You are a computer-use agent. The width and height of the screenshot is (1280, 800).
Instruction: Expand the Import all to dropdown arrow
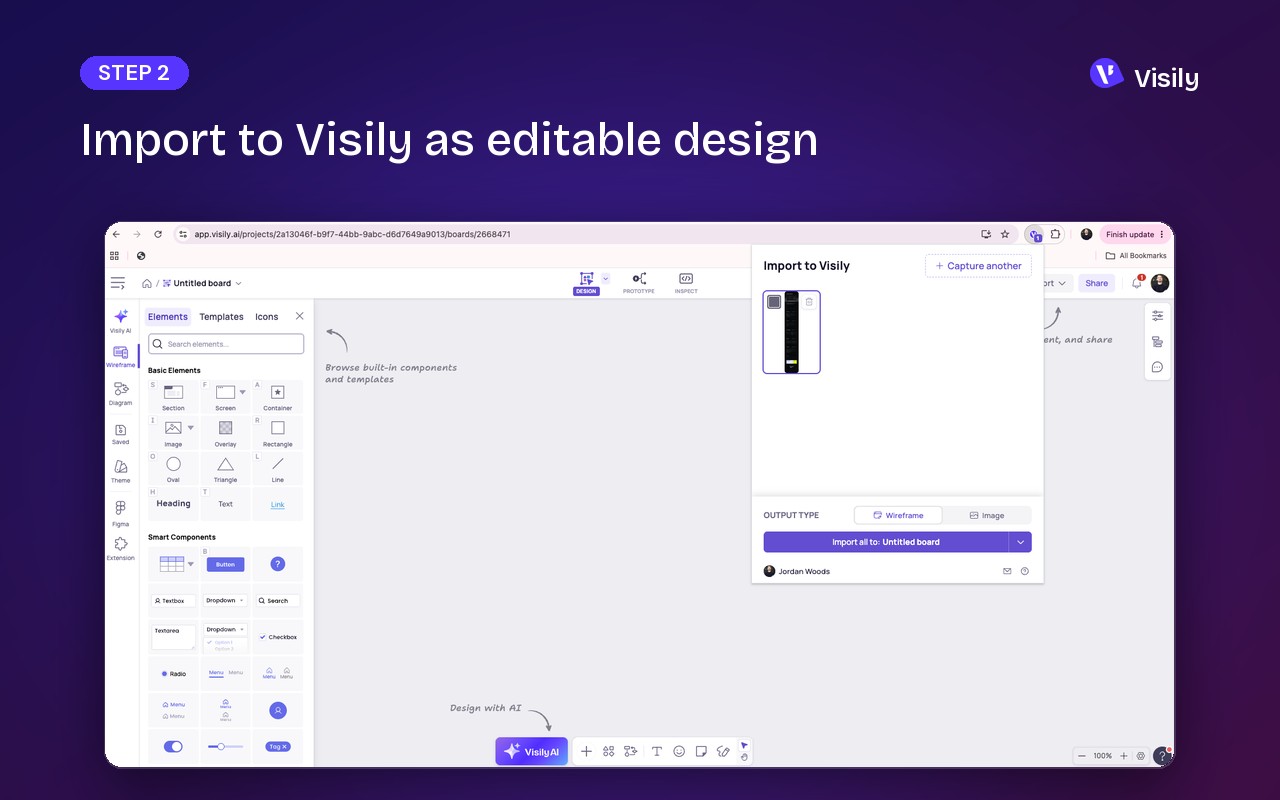click(1020, 542)
